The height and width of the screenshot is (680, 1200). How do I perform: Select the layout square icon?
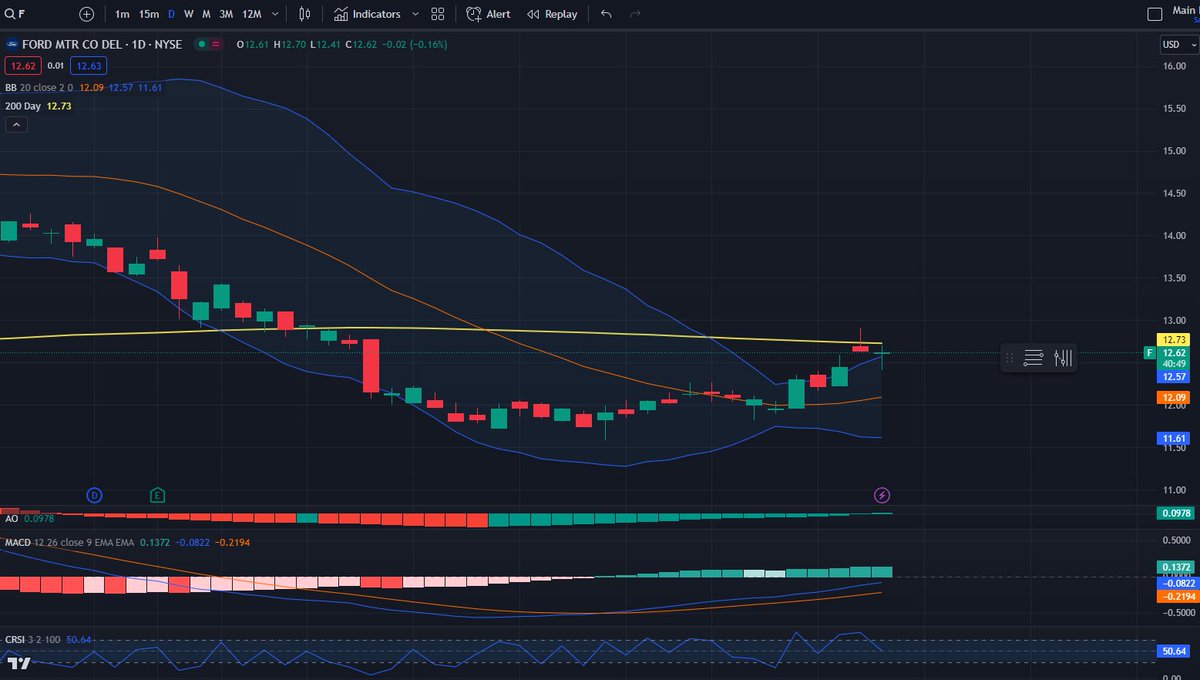click(x=1155, y=14)
